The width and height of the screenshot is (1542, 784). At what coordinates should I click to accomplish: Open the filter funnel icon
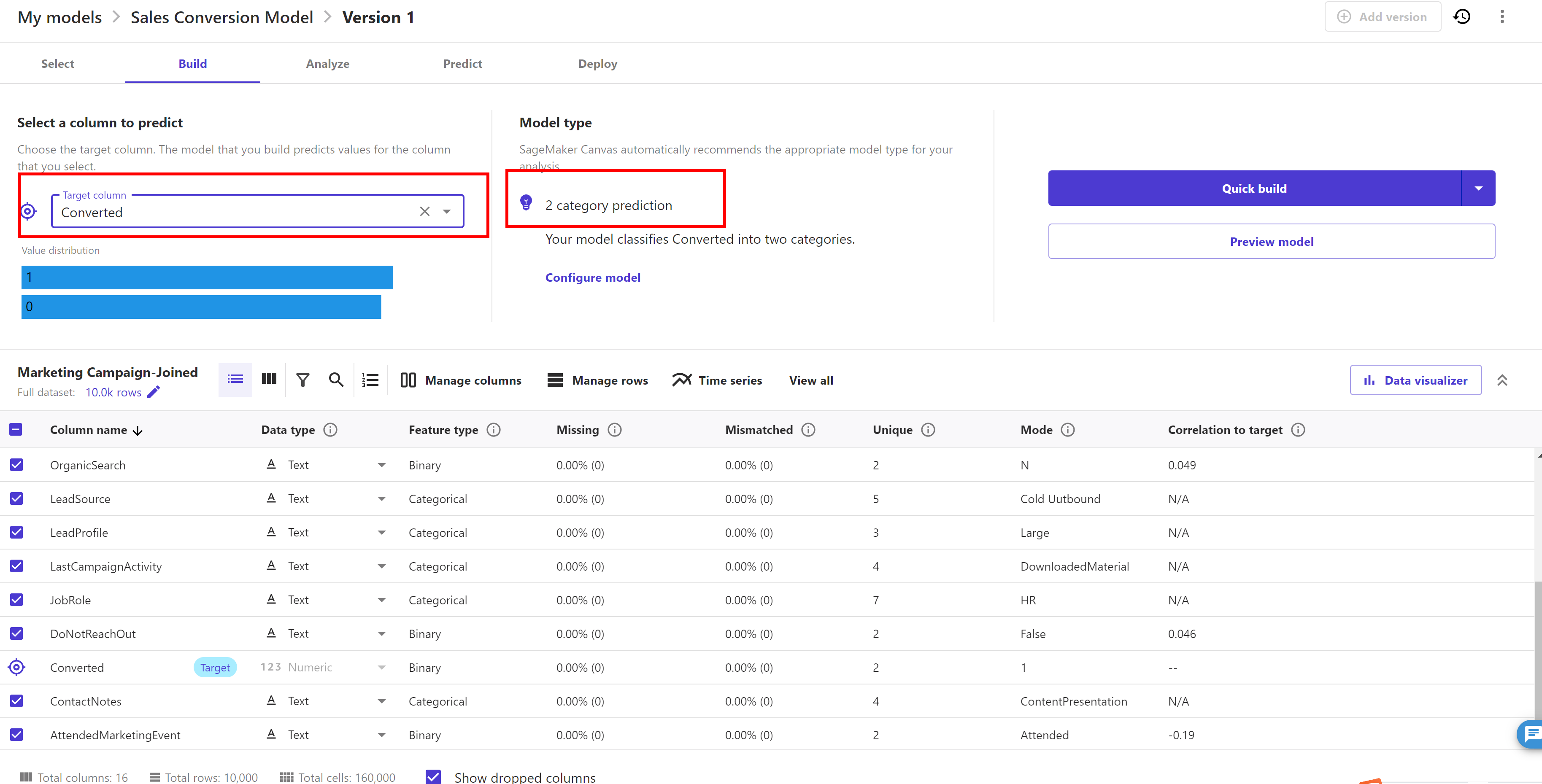pos(303,380)
